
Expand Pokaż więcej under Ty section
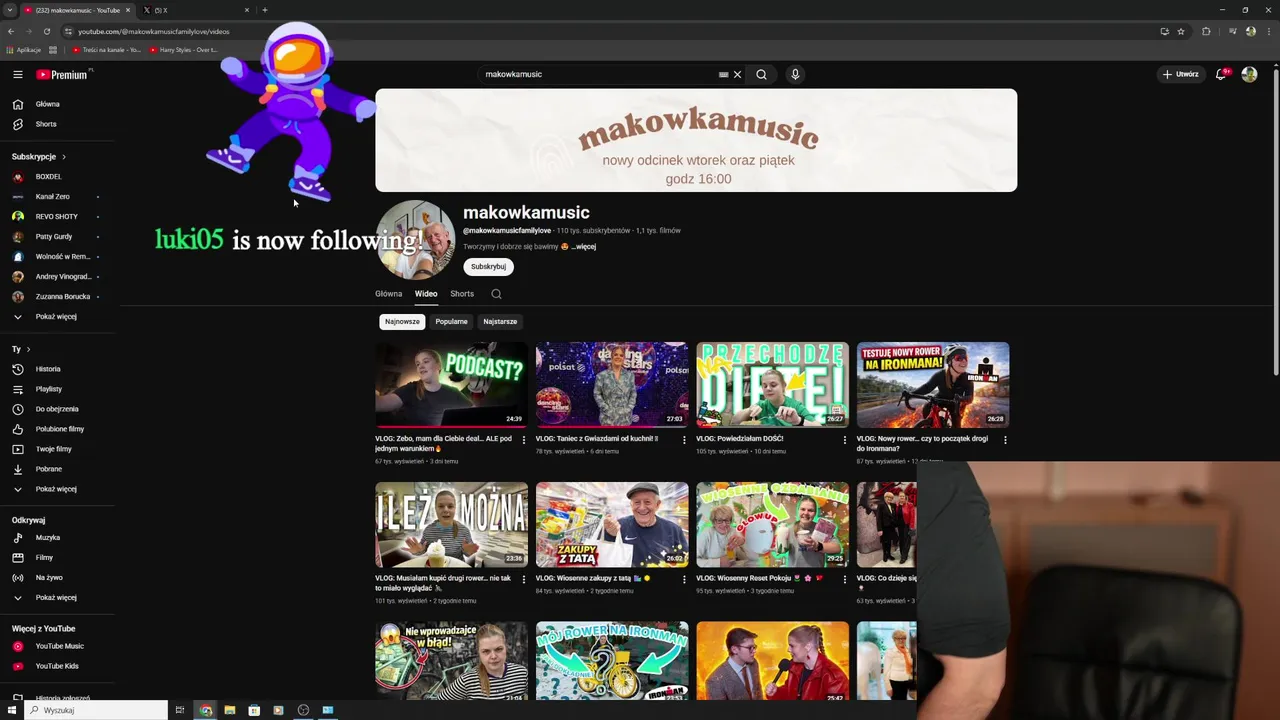point(56,489)
